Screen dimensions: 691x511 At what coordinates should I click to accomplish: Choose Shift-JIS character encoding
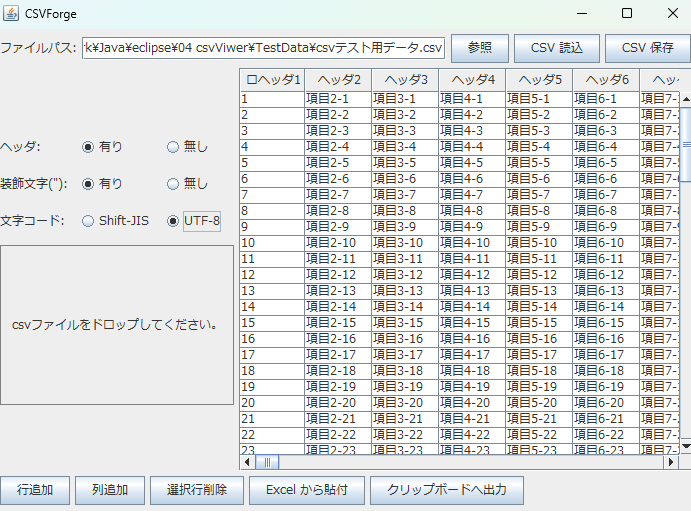pos(88,221)
